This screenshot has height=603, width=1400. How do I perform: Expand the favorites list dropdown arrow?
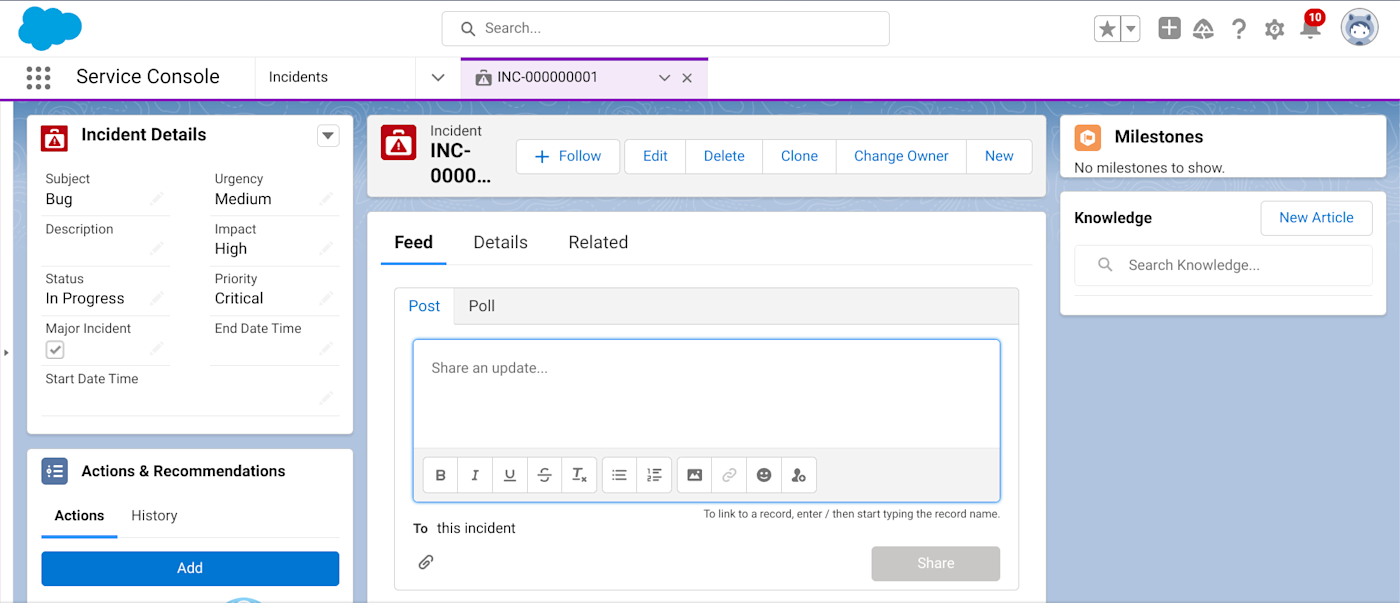[1131, 29]
